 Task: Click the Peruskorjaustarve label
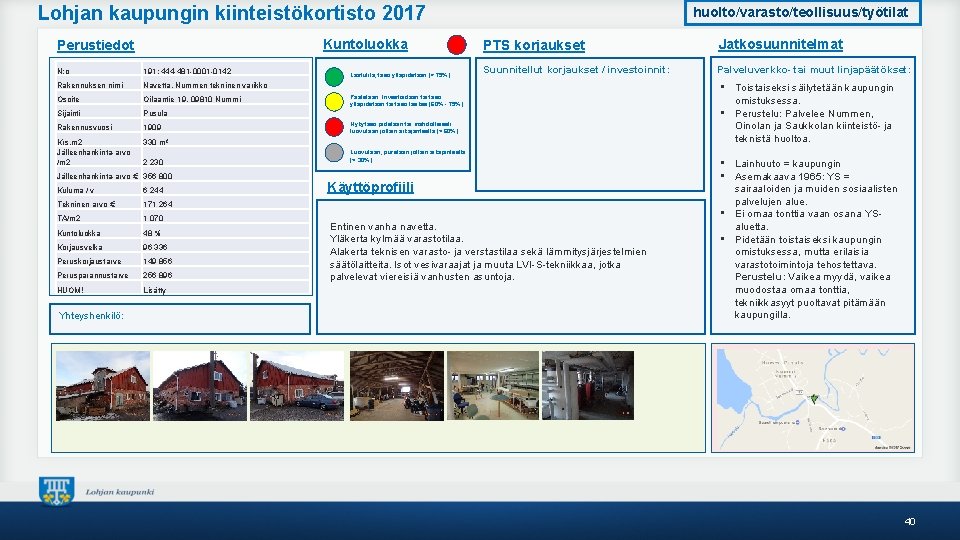point(89,261)
